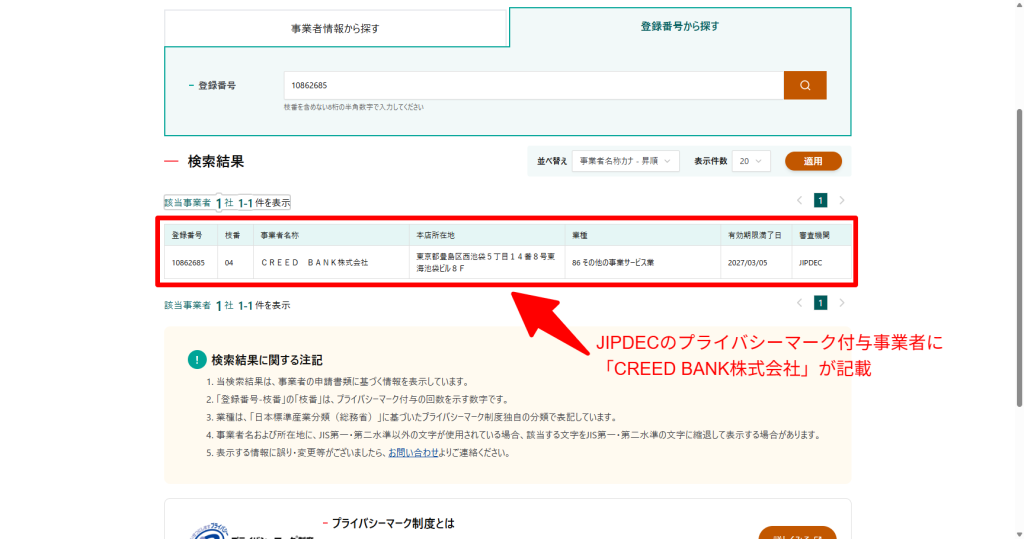Click the orange magnifier search button

coord(804,85)
